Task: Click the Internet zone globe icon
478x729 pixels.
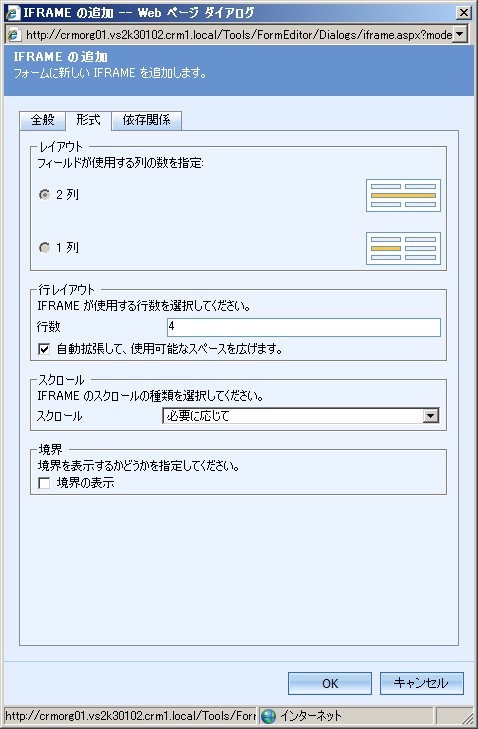Action: 268,716
